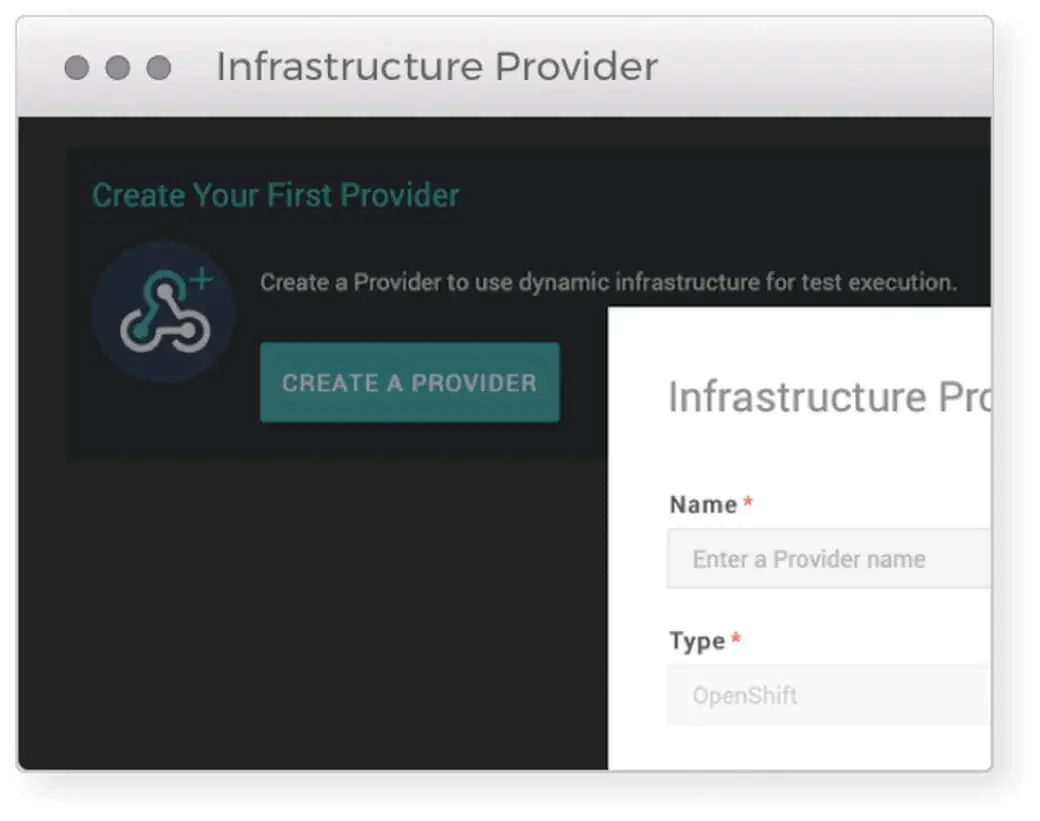Click the dynamic infrastructure description text

point(608,283)
